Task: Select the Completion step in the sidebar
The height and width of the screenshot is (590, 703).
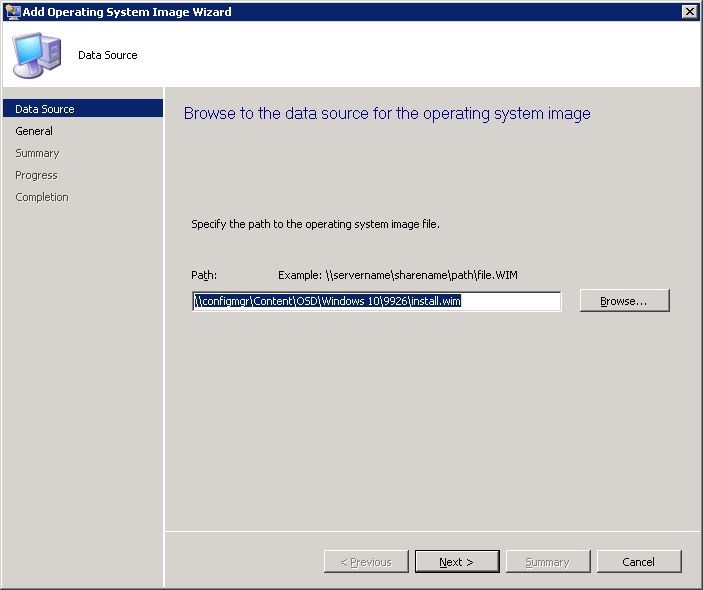Action: 42,197
